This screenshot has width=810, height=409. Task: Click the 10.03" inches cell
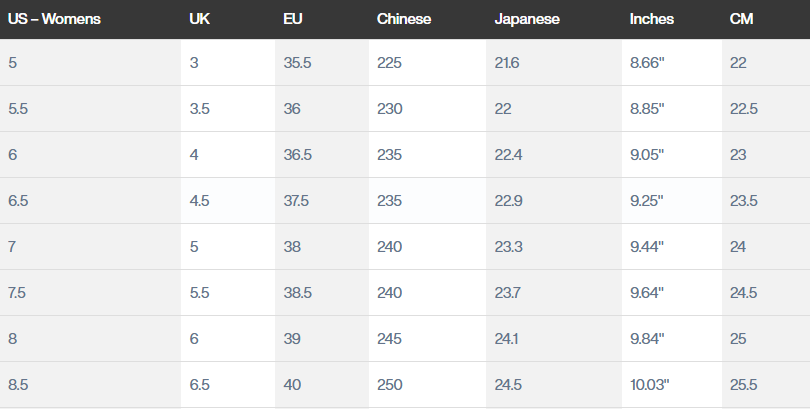pyautogui.click(x=650, y=385)
